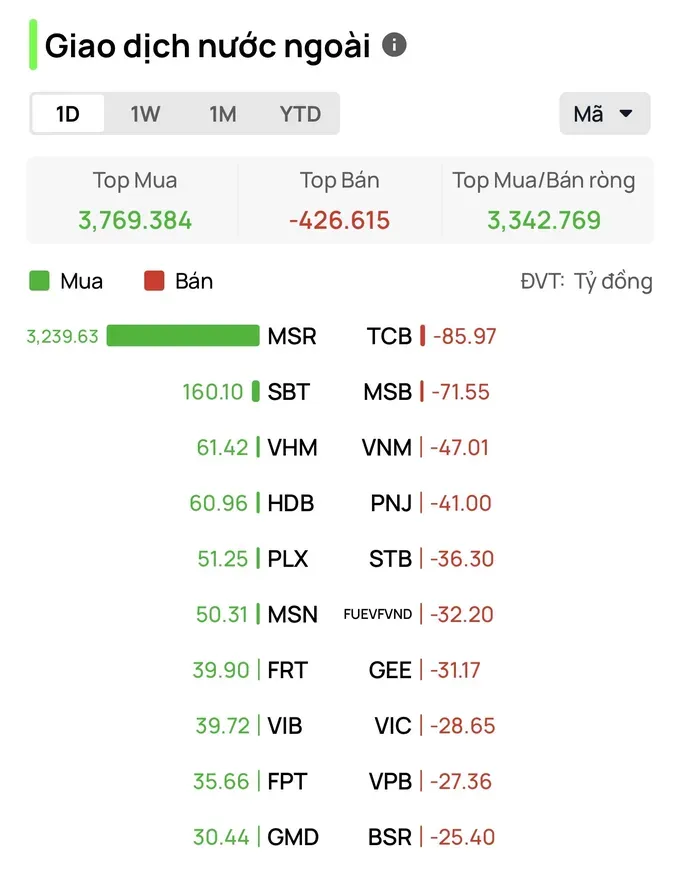Image resolution: width=680 pixels, height=874 pixels.
Task: Toggle the green Mua legend swatch
Action: pyautogui.click(x=39, y=281)
